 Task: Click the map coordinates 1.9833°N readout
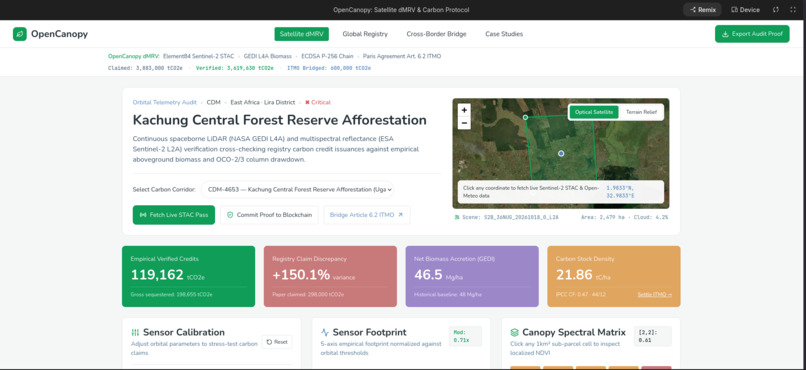tap(620, 192)
